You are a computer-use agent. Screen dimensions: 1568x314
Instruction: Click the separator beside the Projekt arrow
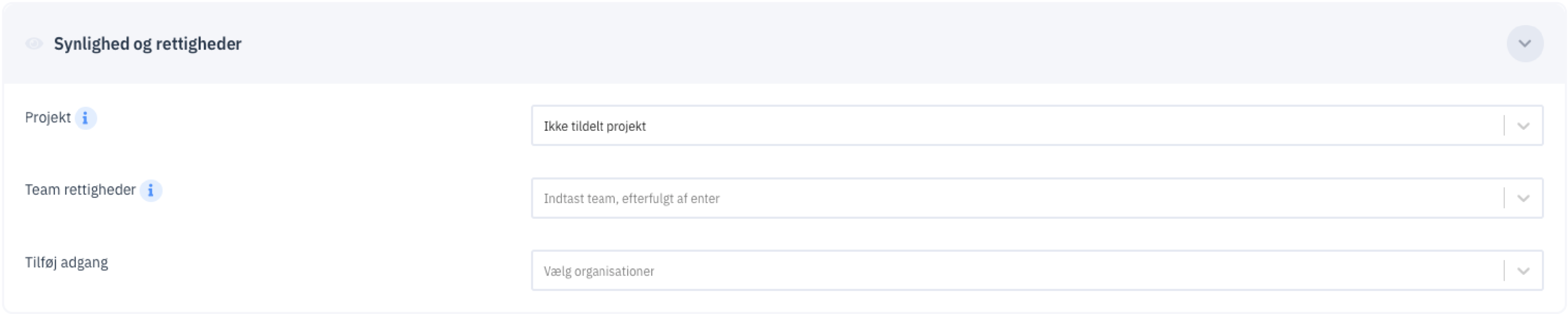pos(1504,126)
